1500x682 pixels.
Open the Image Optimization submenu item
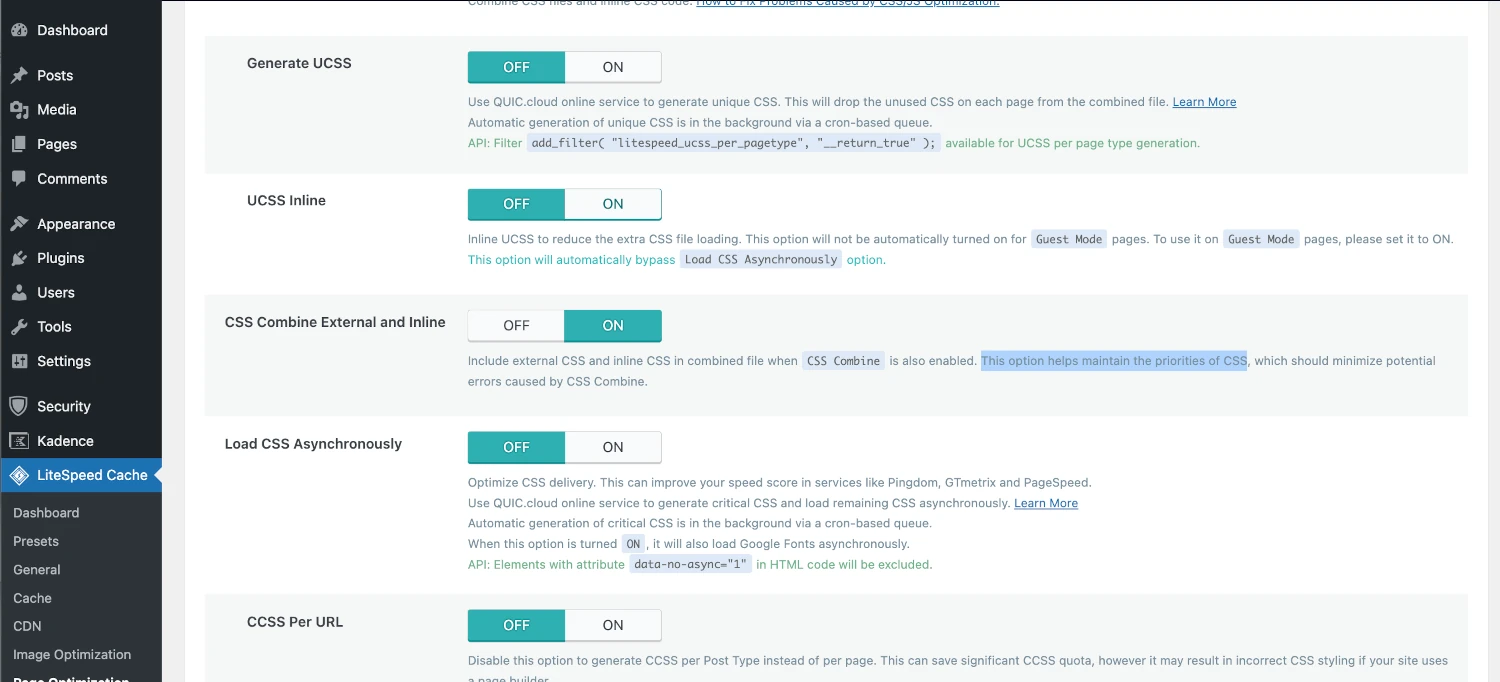[72, 655]
